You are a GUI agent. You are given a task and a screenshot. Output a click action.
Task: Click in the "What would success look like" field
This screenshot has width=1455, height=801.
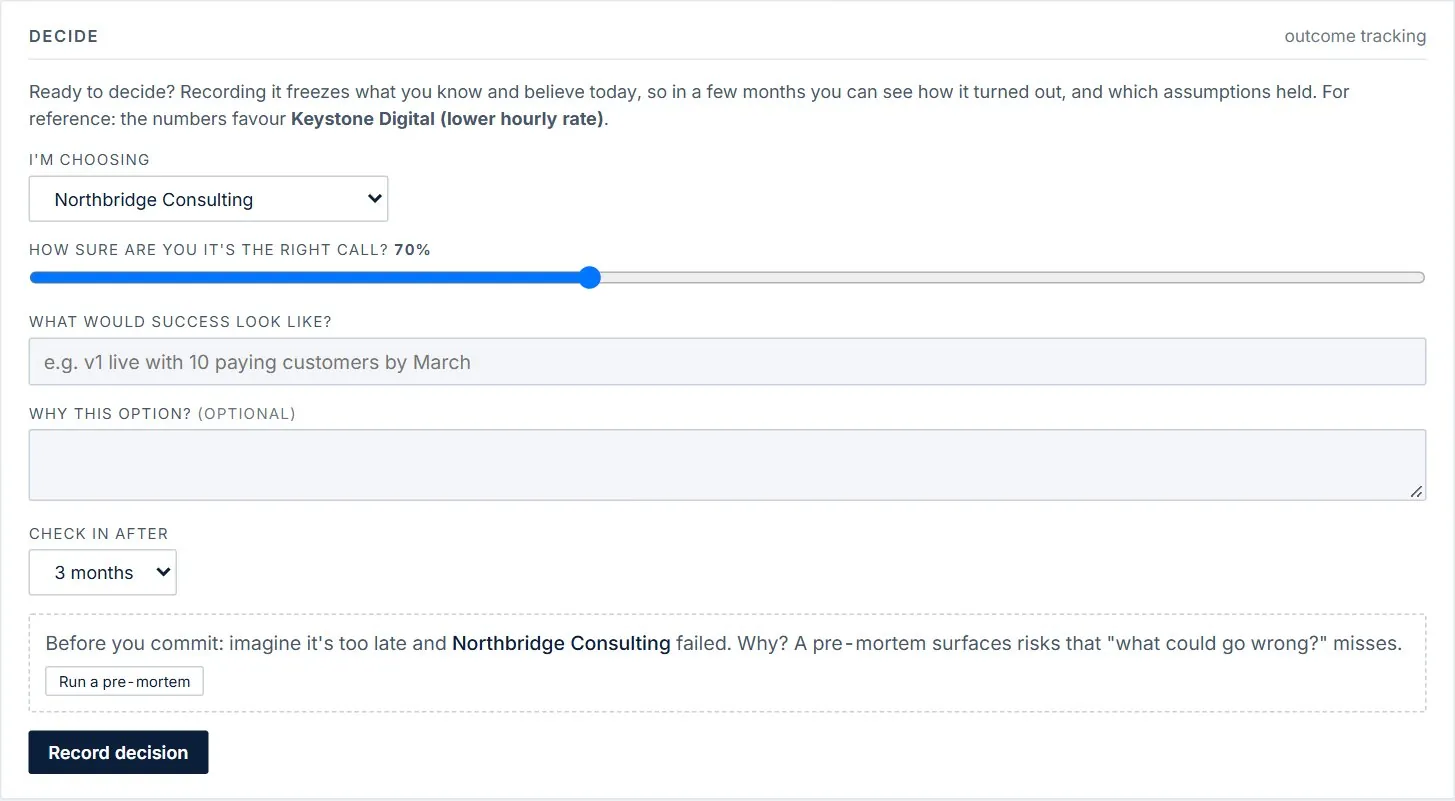point(727,362)
